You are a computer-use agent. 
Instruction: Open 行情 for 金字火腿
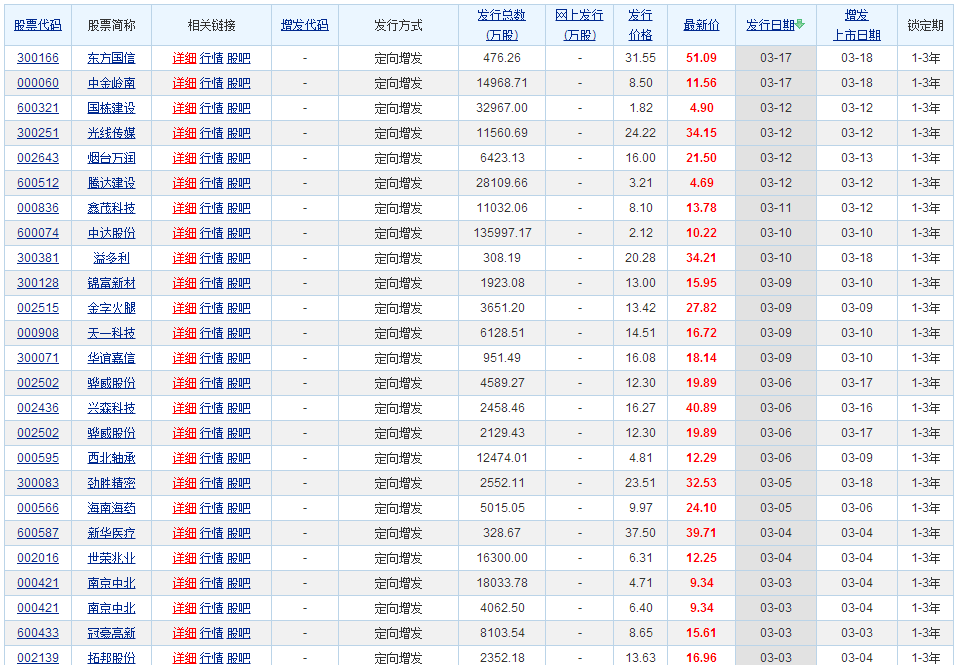tap(211, 308)
